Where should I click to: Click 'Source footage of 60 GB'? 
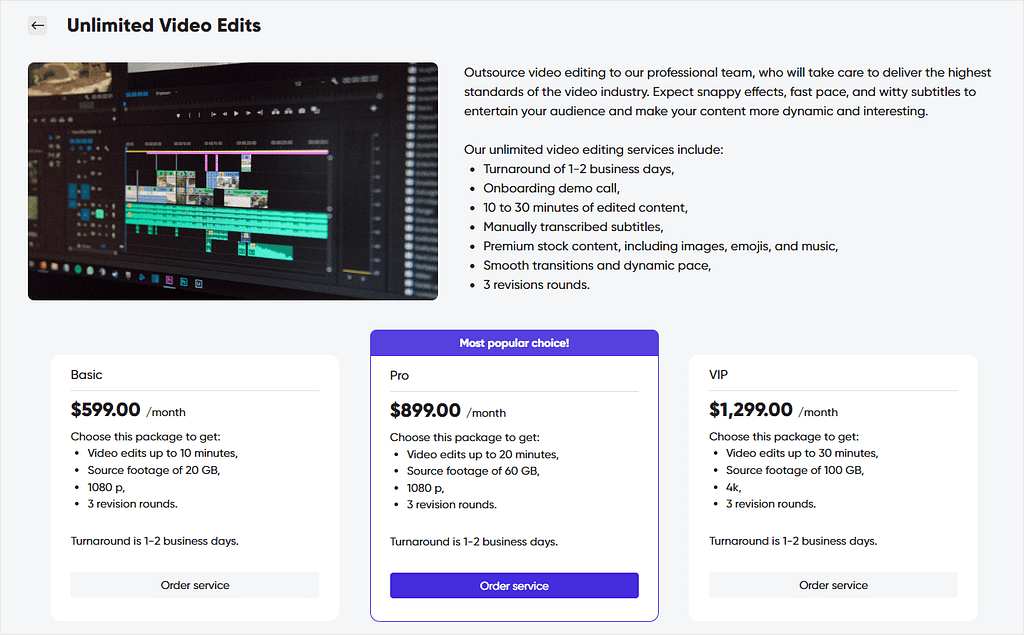[473, 471]
